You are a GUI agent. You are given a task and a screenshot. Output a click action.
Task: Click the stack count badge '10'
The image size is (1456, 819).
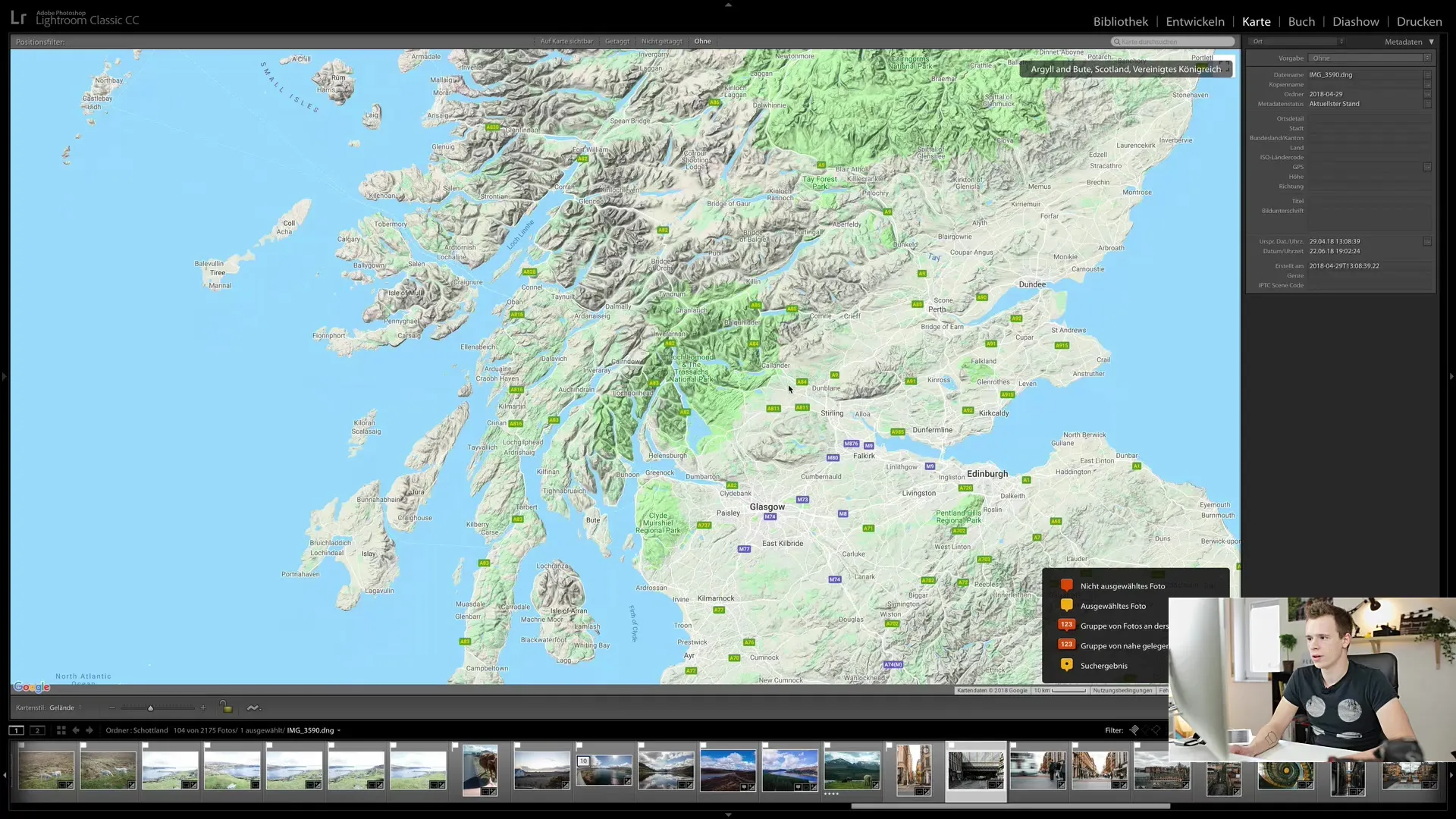pos(583,761)
